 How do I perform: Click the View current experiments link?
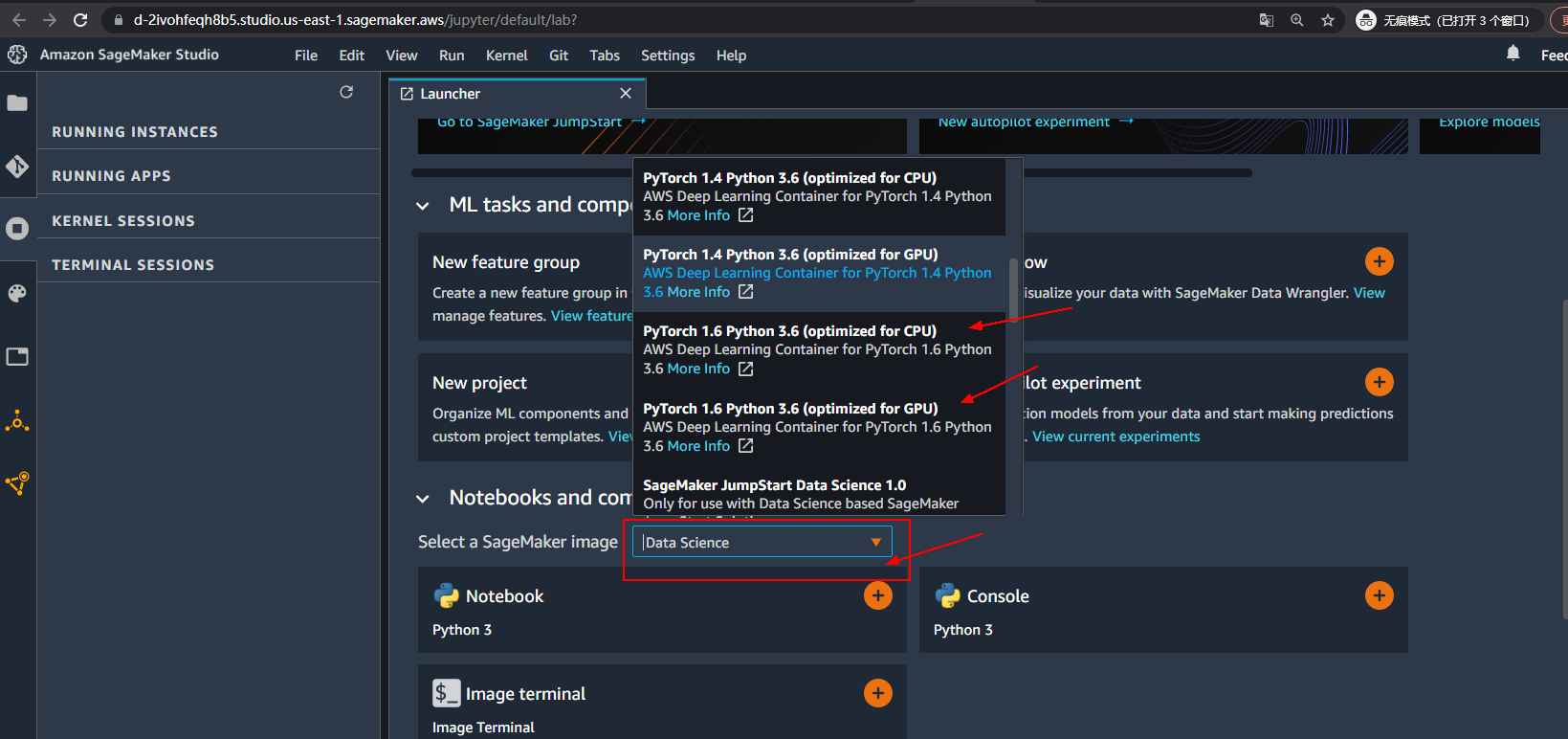click(x=1115, y=437)
